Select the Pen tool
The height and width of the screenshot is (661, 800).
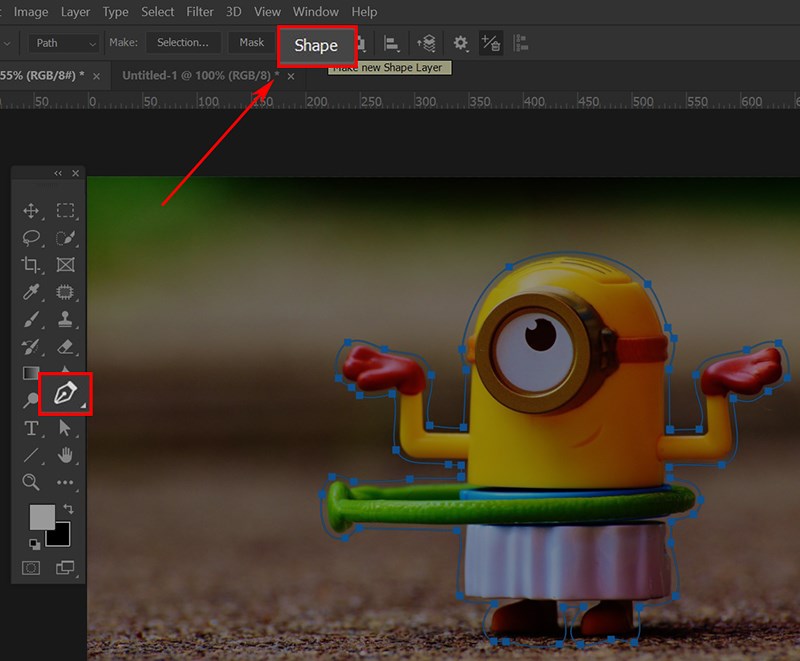click(65, 393)
